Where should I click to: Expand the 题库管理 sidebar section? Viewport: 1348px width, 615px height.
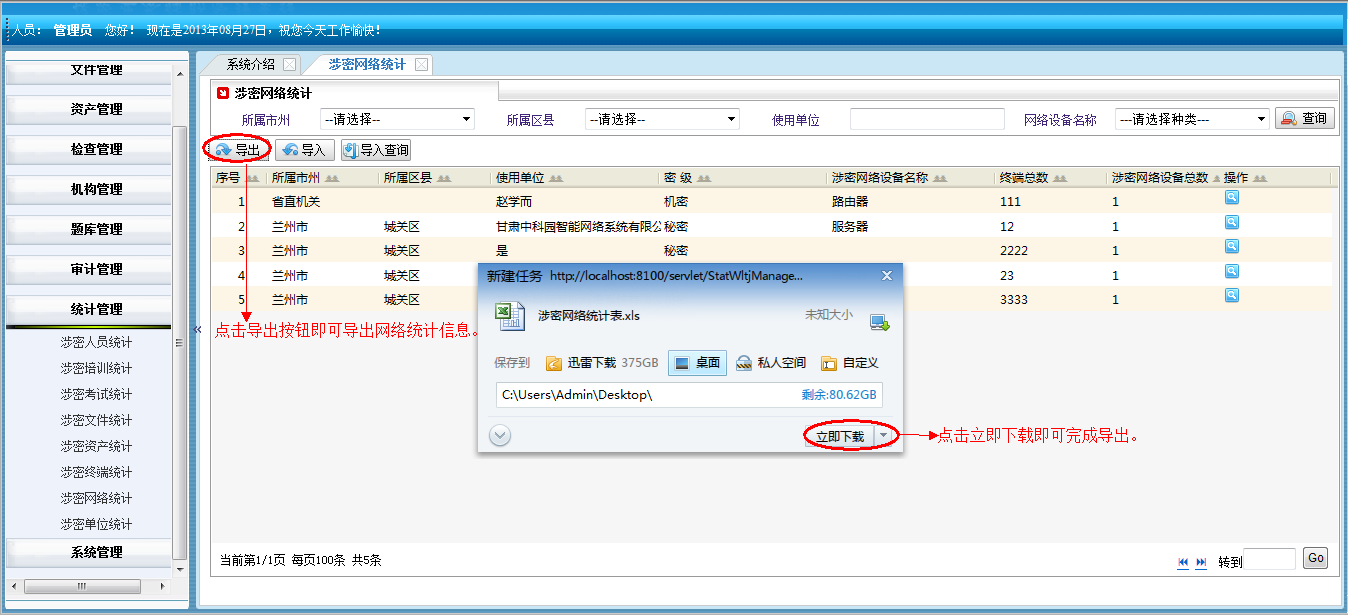point(89,229)
